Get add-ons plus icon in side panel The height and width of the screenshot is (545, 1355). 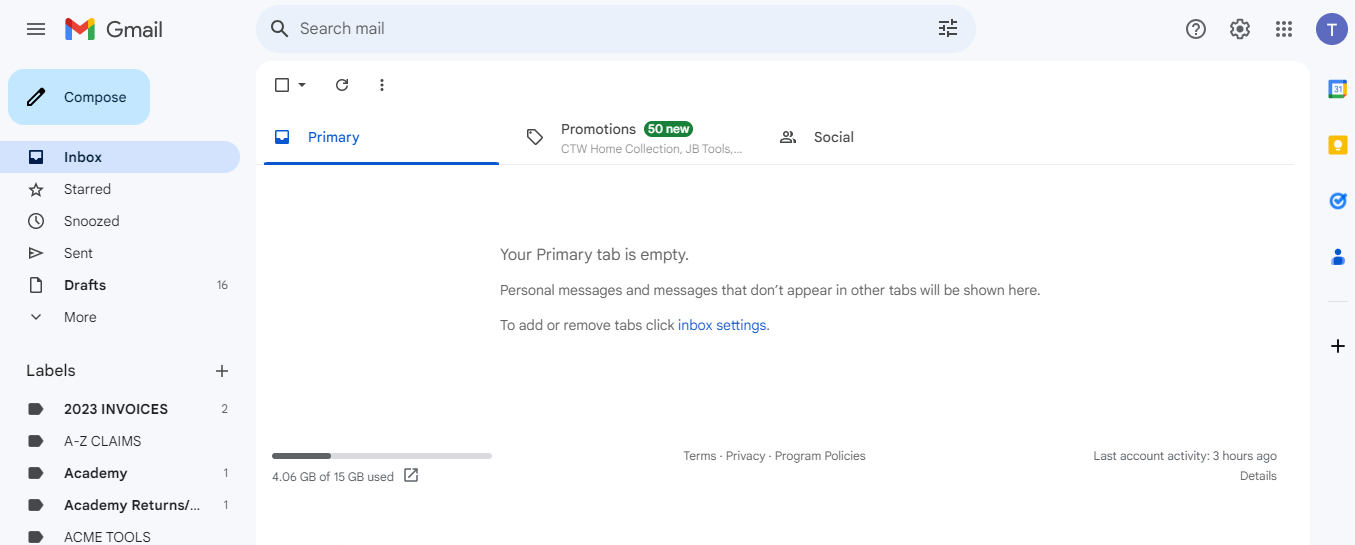click(x=1338, y=346)
